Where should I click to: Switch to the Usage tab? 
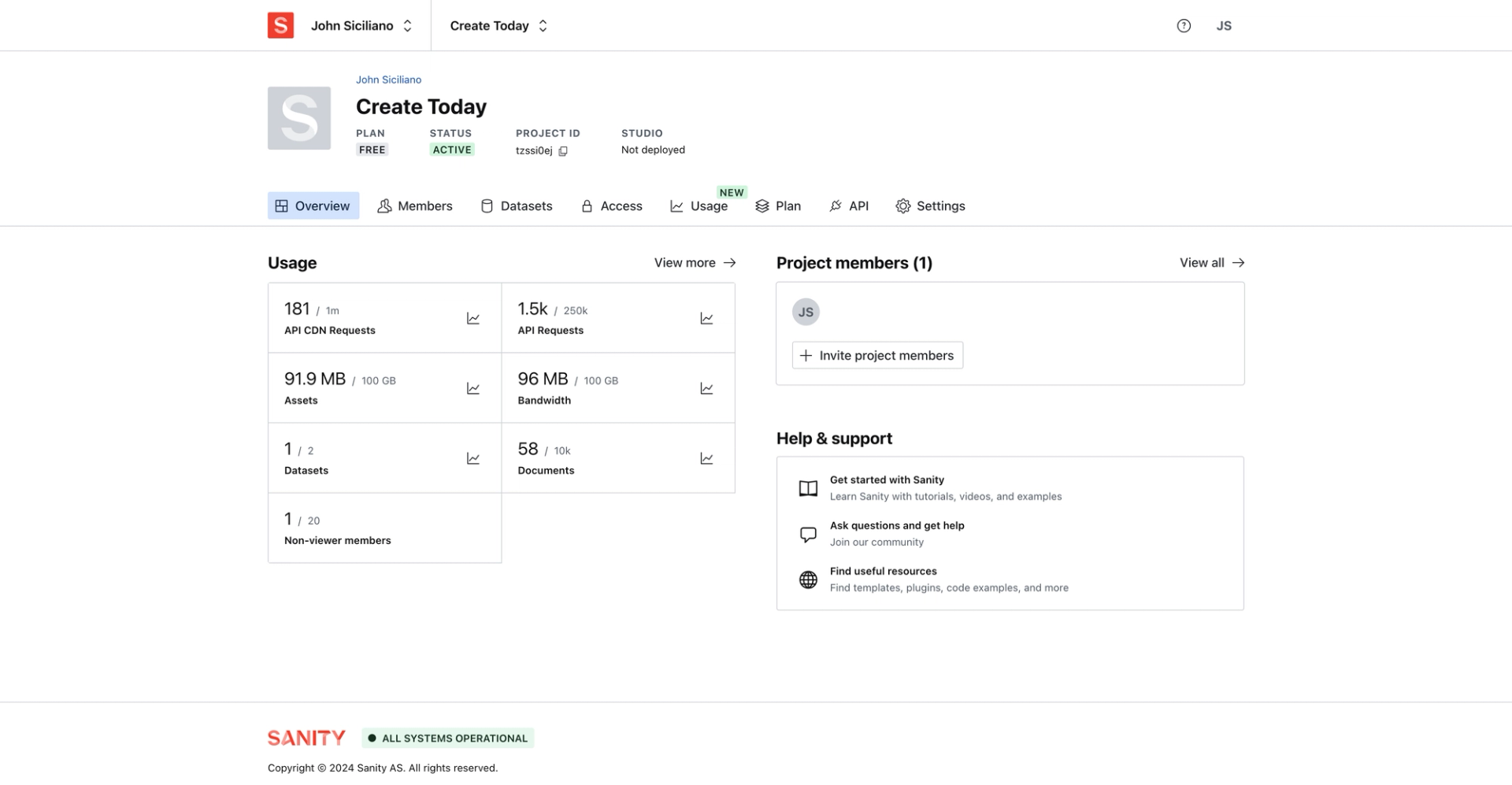(x=699, y=206)
